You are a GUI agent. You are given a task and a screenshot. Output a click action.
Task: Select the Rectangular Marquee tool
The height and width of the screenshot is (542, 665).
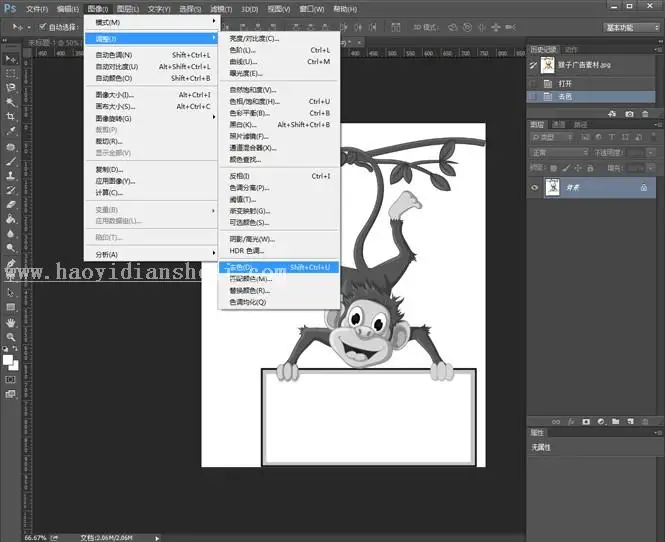point(11,73)
